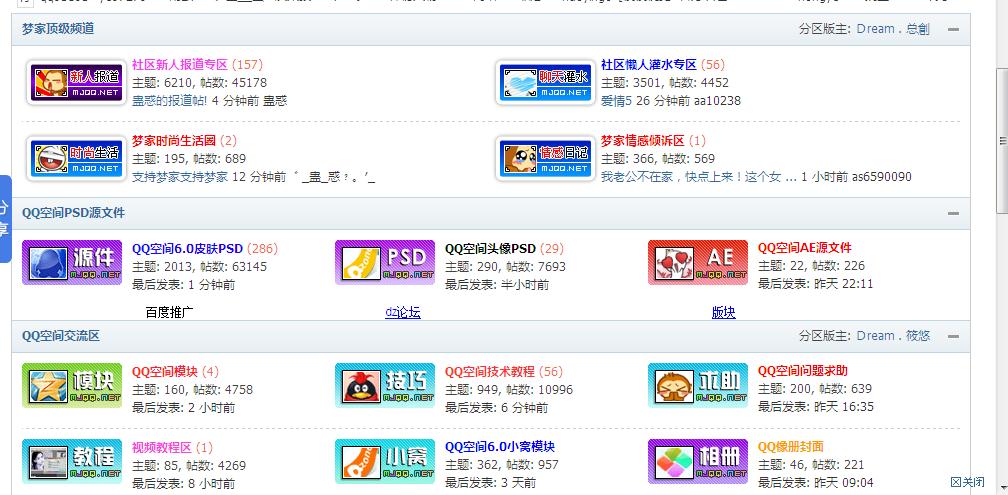Open 社区新人报道专区 forum link

[x=180, y=64]
